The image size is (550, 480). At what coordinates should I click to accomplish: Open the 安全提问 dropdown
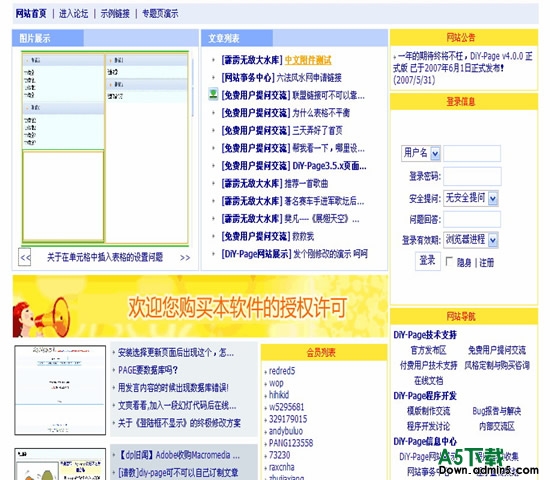pyautogui.click(x=471, y=198)
